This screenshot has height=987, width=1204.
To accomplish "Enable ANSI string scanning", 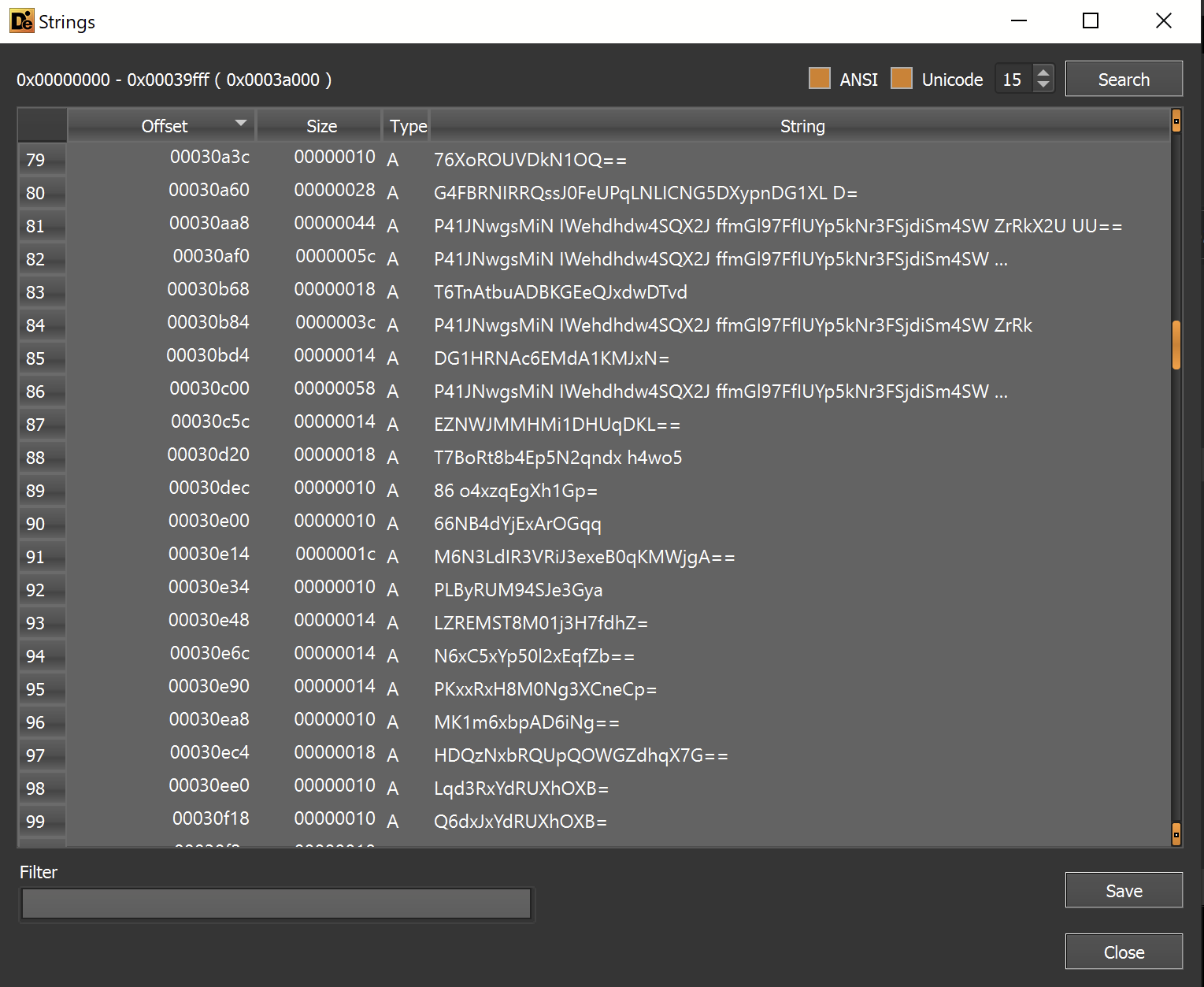I will pos(819,78).
